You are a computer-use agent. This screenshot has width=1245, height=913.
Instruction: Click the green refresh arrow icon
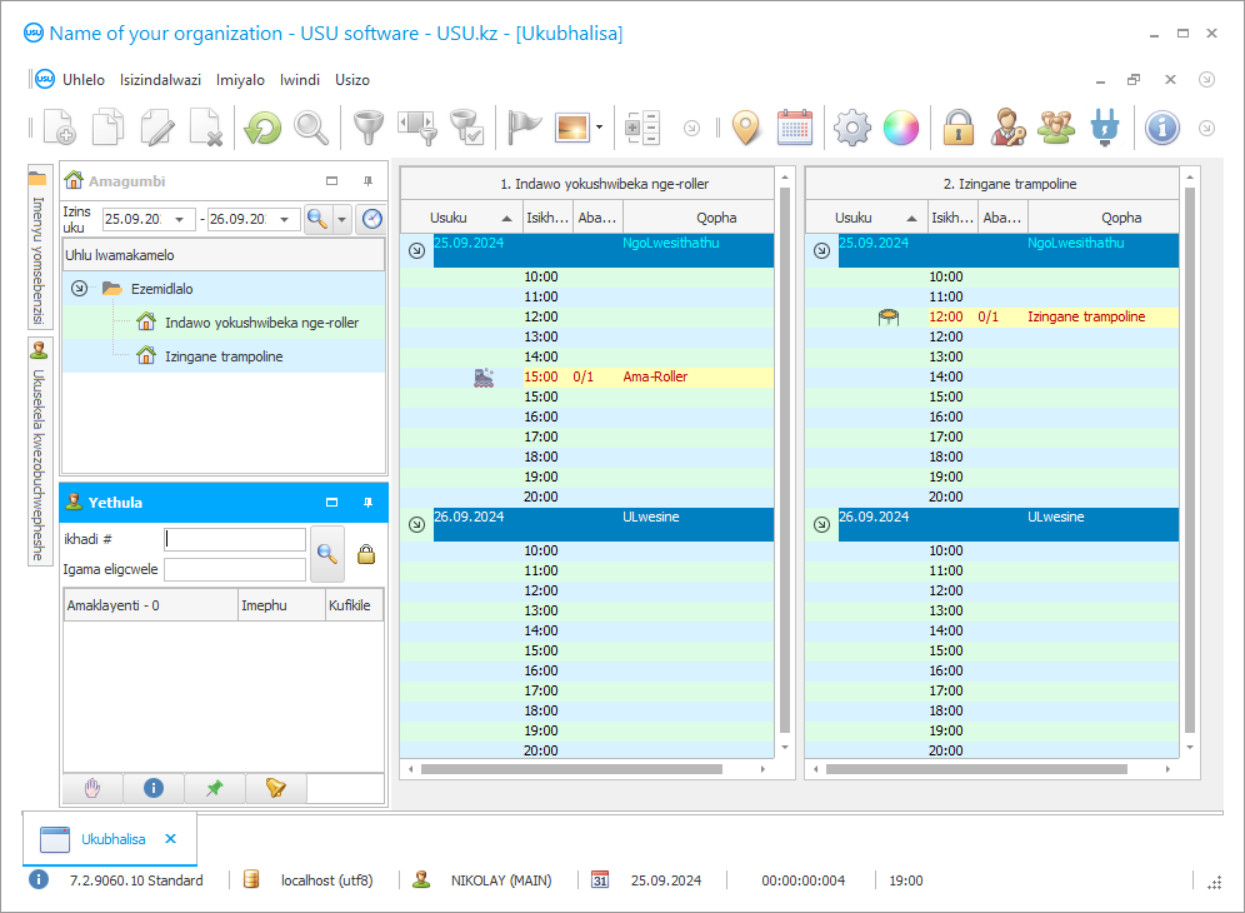pos(262,128)
